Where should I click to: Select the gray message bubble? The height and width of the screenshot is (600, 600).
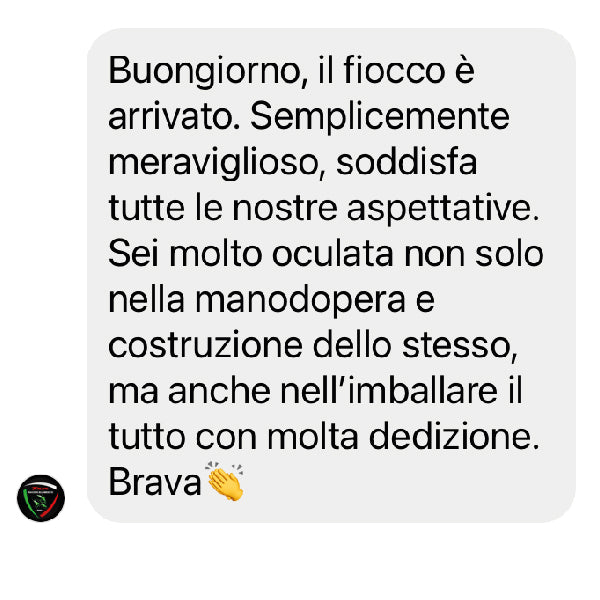point(331,275)
